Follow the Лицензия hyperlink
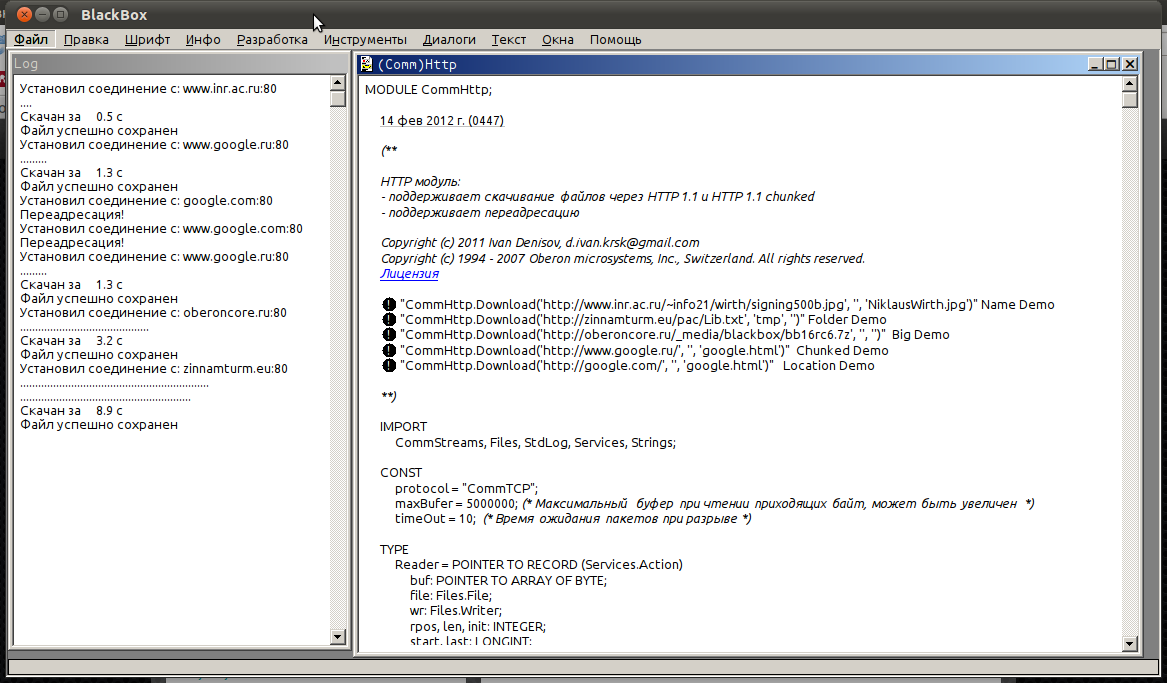The image size is (1167, 683). [409, 274]
